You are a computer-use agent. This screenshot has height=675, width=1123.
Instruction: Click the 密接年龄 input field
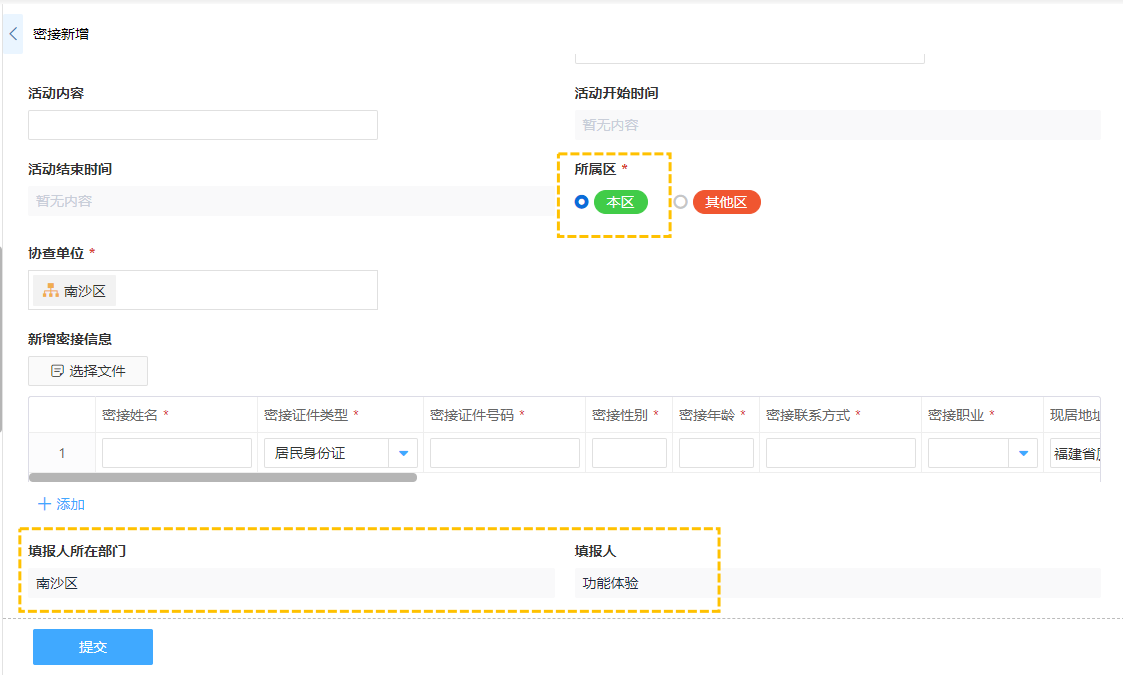[716, 453]
